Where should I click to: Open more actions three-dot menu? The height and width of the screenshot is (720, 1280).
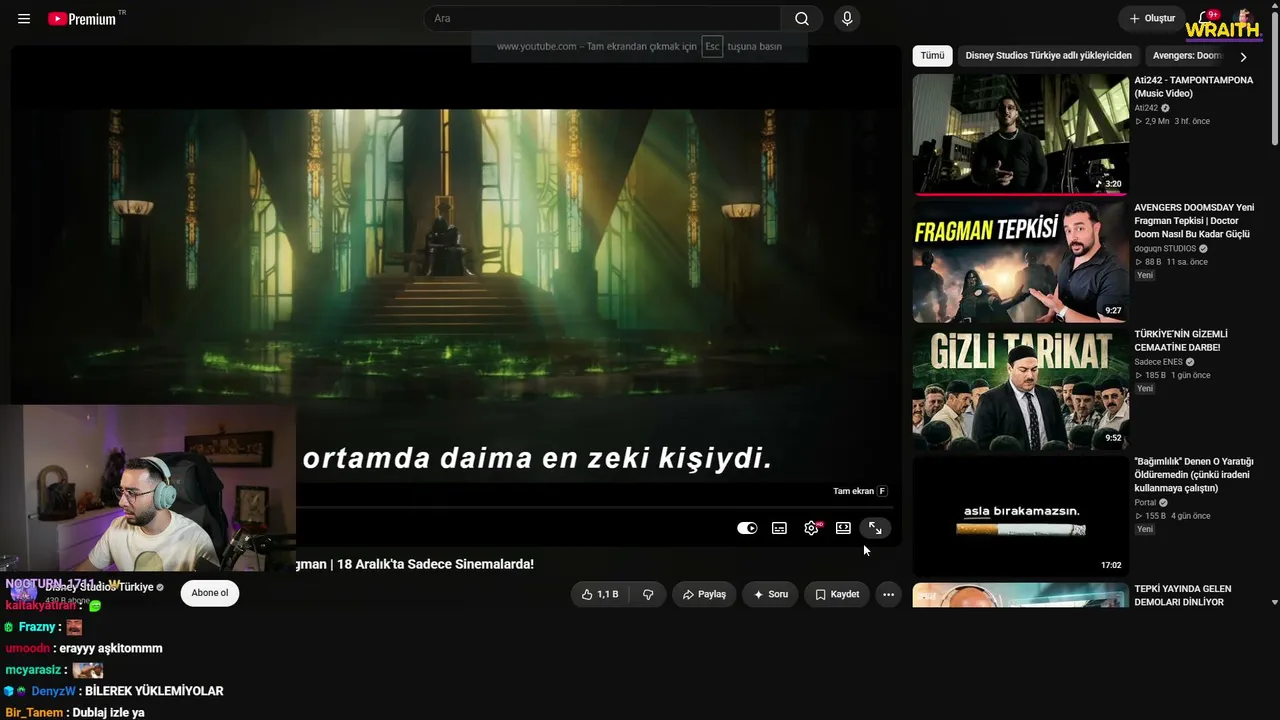[888, 594]
